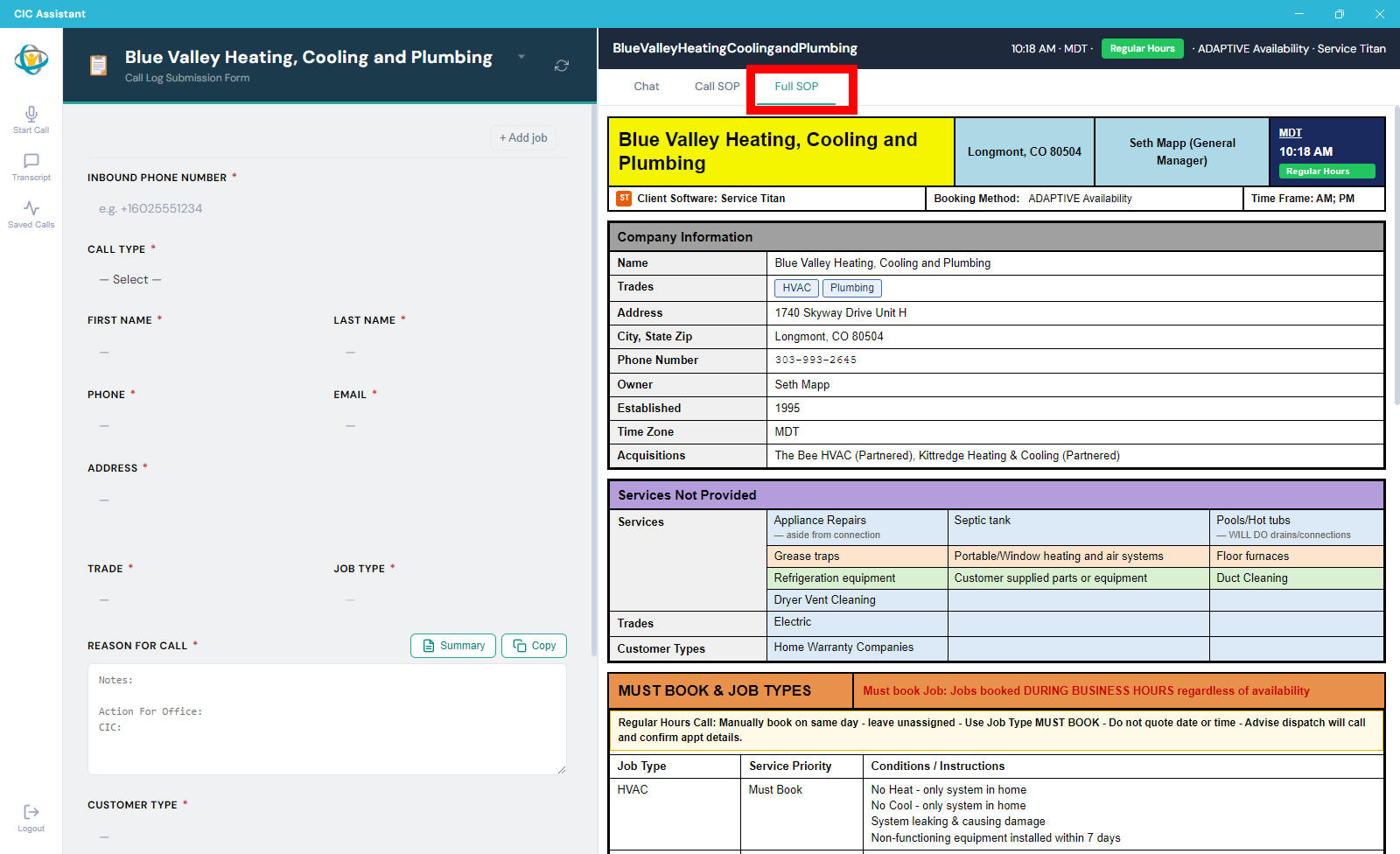Click address 1740 Skyway Drive Unit H

point(841,313)
